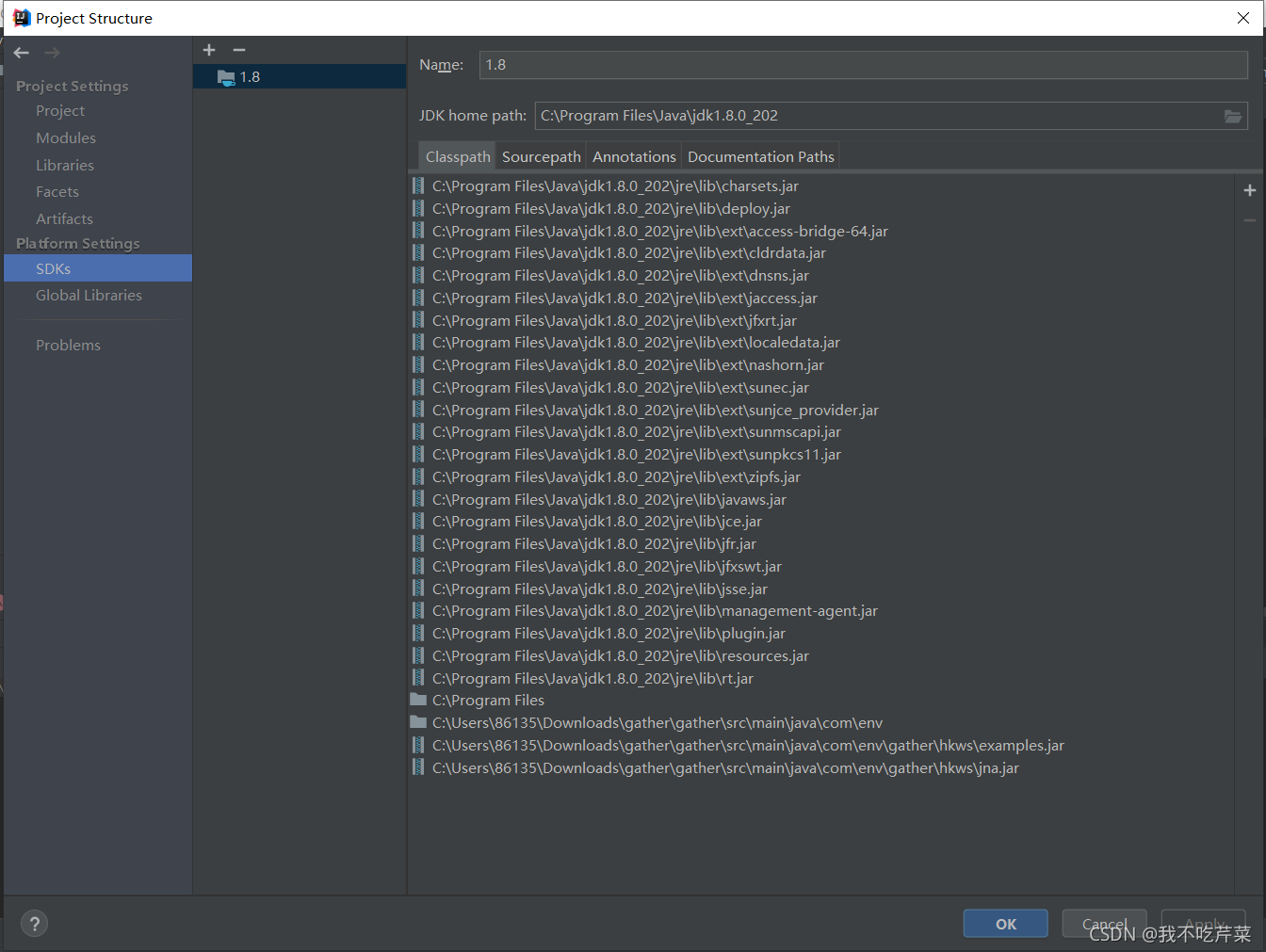Image resolution: width=1266 pixels, height=952 pixels.
Task: Confirm with the OK button
Action: (x=1005, y=924)
